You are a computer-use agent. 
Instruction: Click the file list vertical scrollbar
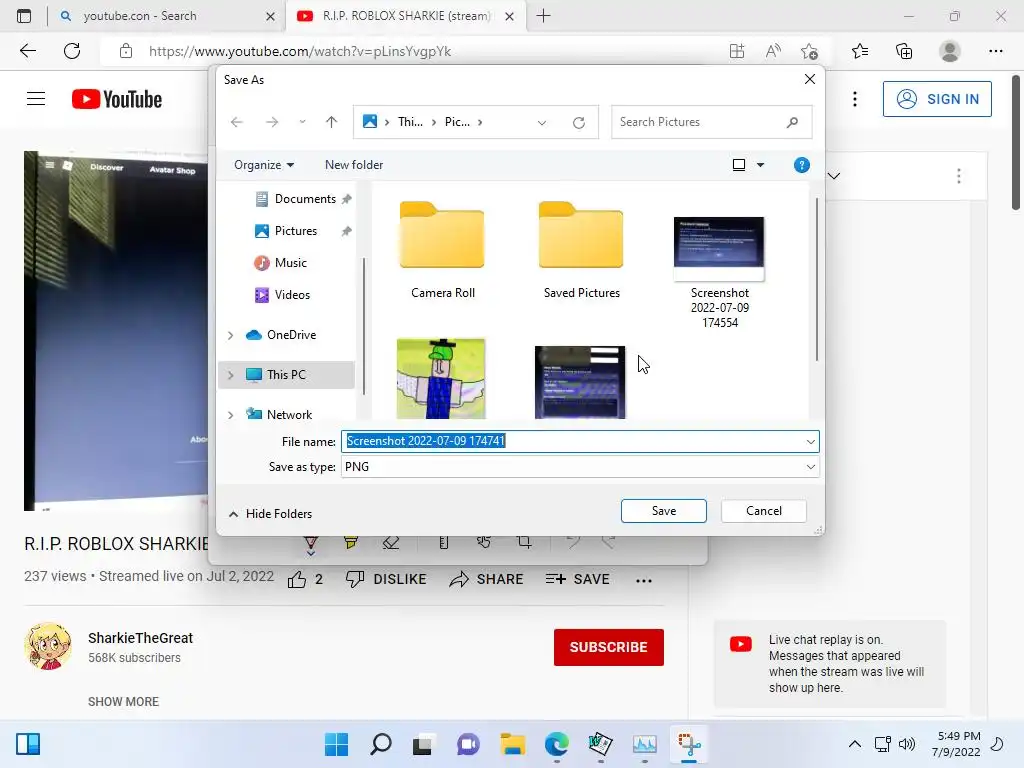click(x=816, y=280)
